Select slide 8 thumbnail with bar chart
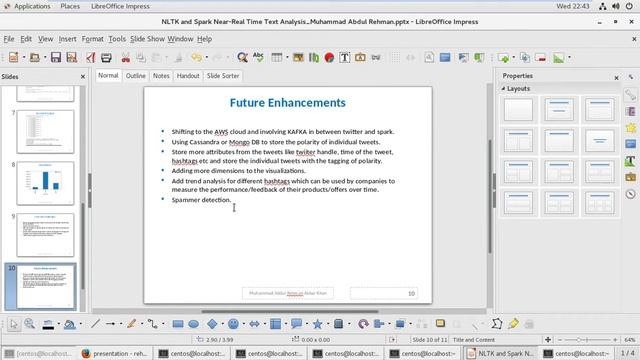The height and width of the screenshot is (360, 640). [x=45, y=183]
